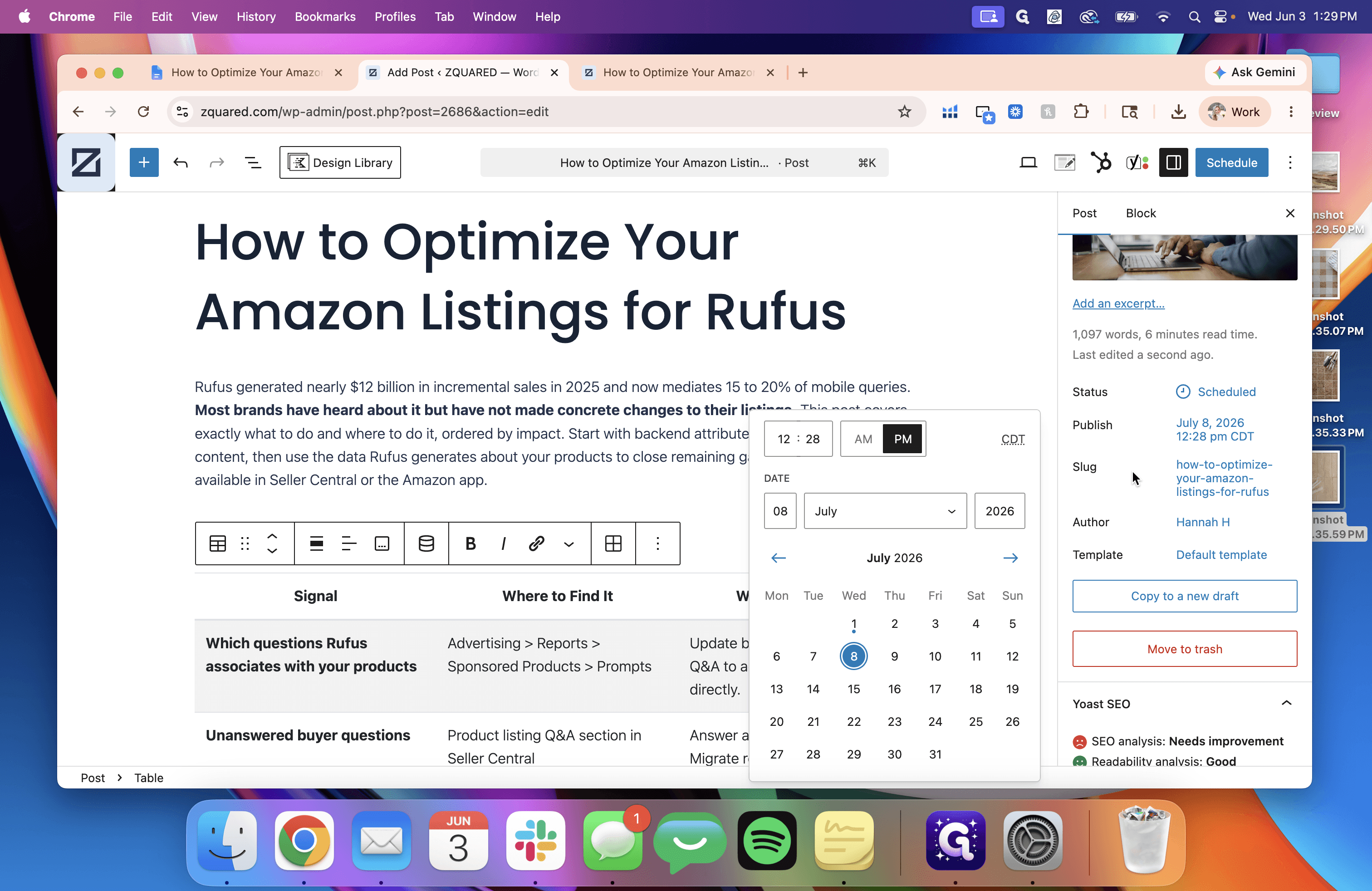Switch to third How to Optimize tab
This screenshot has height=891, width=1372.
tap(678, 73)
